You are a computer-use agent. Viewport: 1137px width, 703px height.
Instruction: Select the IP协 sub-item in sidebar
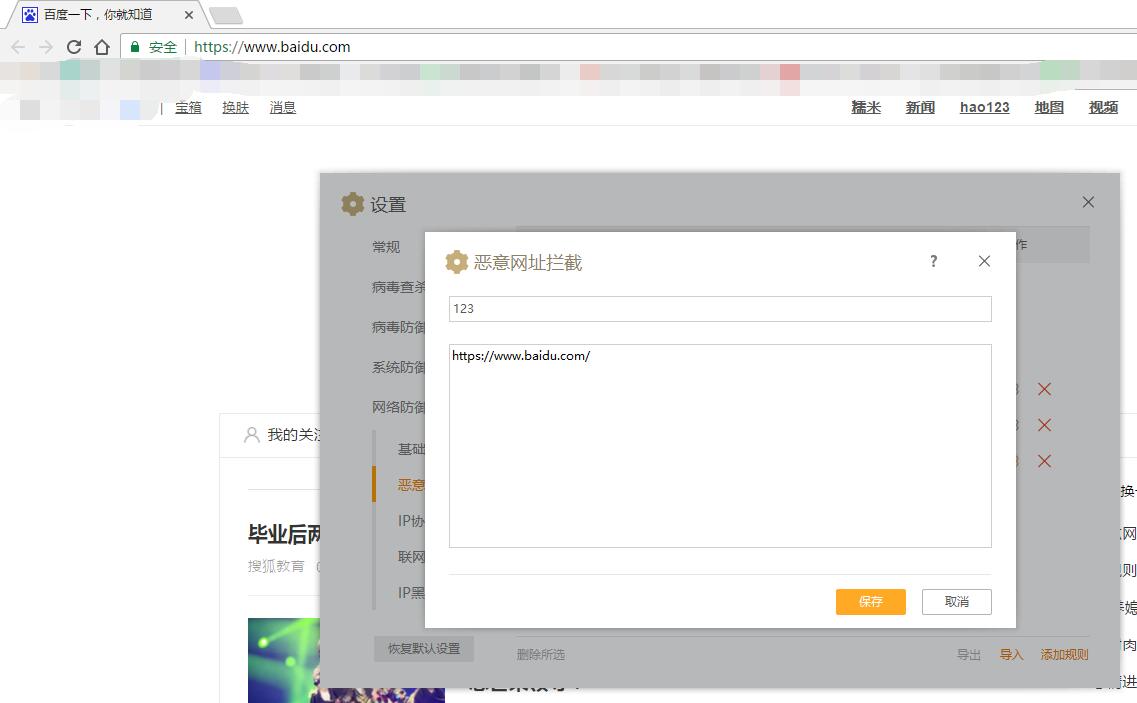pyautogui.click(x=411, y=521)
